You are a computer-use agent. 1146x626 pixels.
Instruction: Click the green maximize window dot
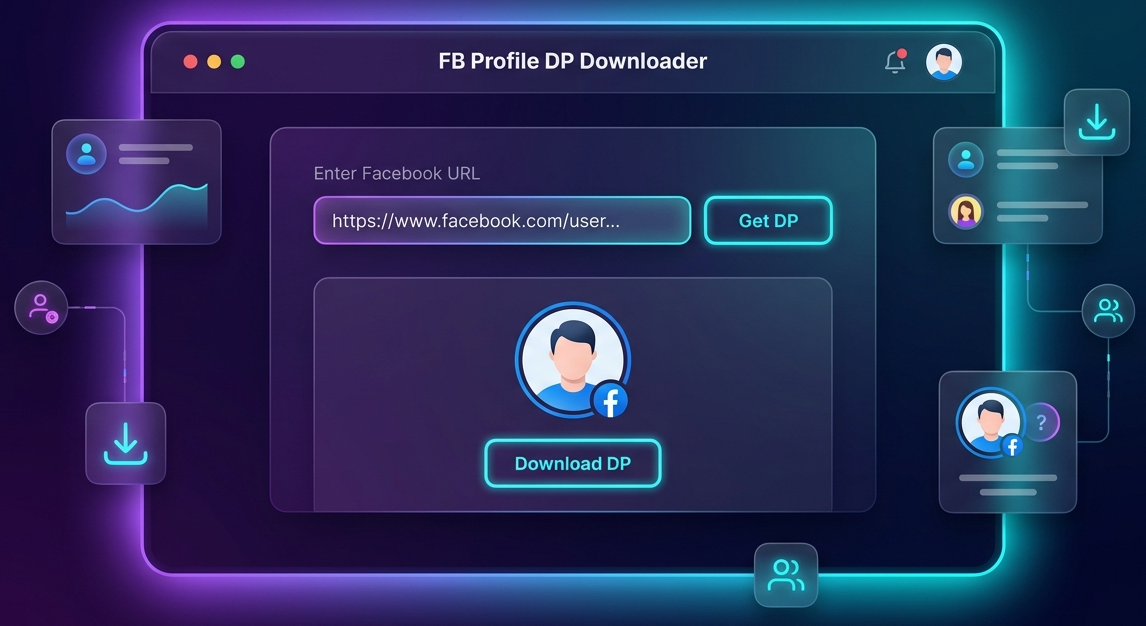[x=238, y=61]
